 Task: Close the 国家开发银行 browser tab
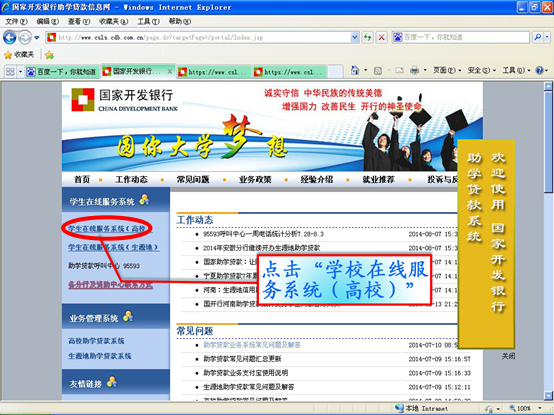tap(170, 71)
